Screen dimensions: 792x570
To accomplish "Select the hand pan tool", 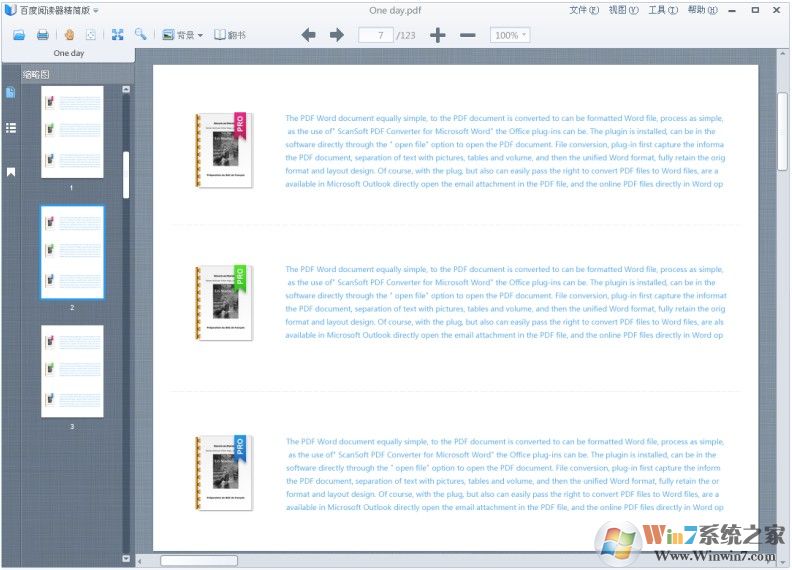I will tap(69, 35).
